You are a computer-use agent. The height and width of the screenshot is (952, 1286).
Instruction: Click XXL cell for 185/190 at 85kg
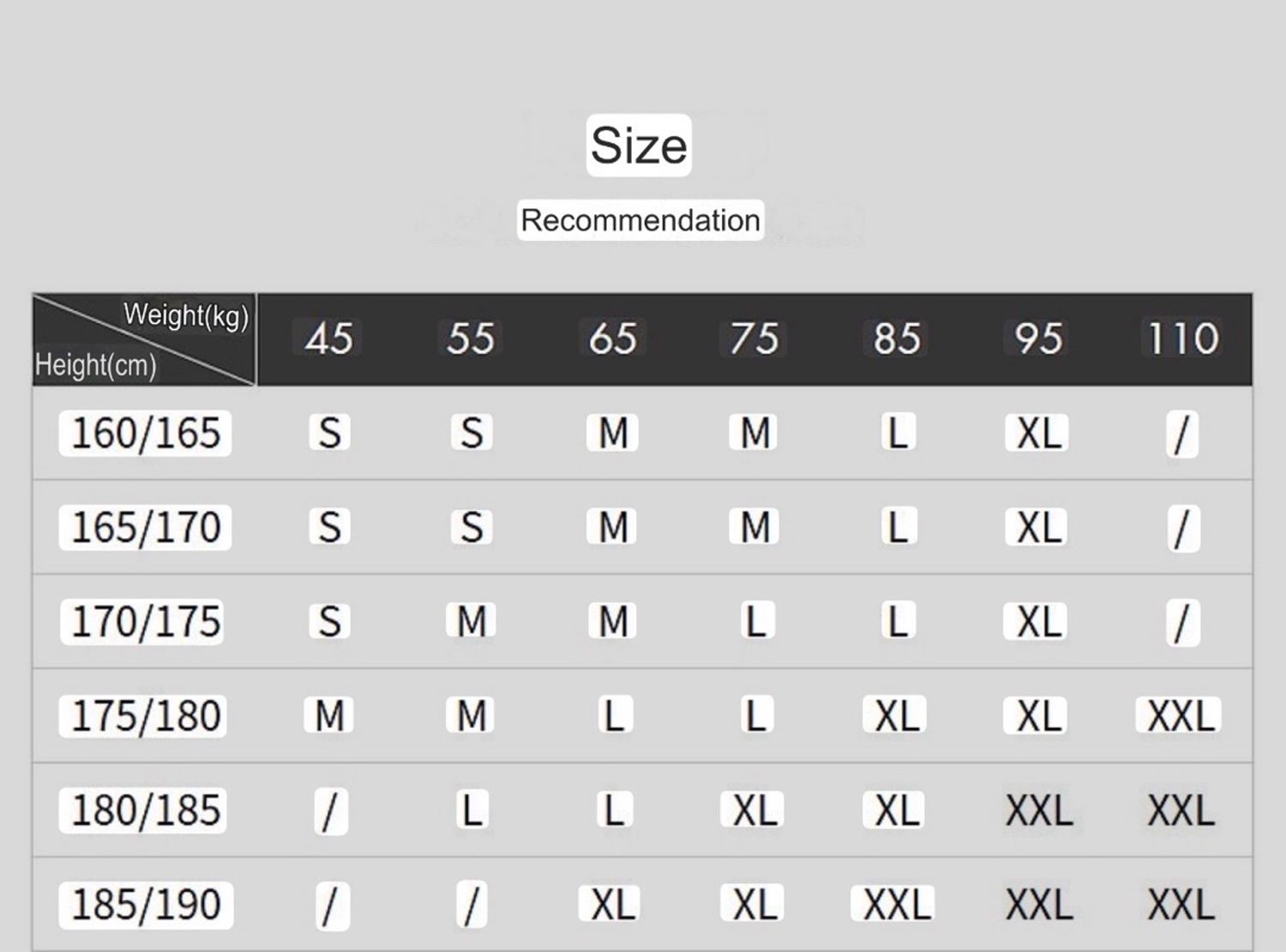(x=896, y=904)
